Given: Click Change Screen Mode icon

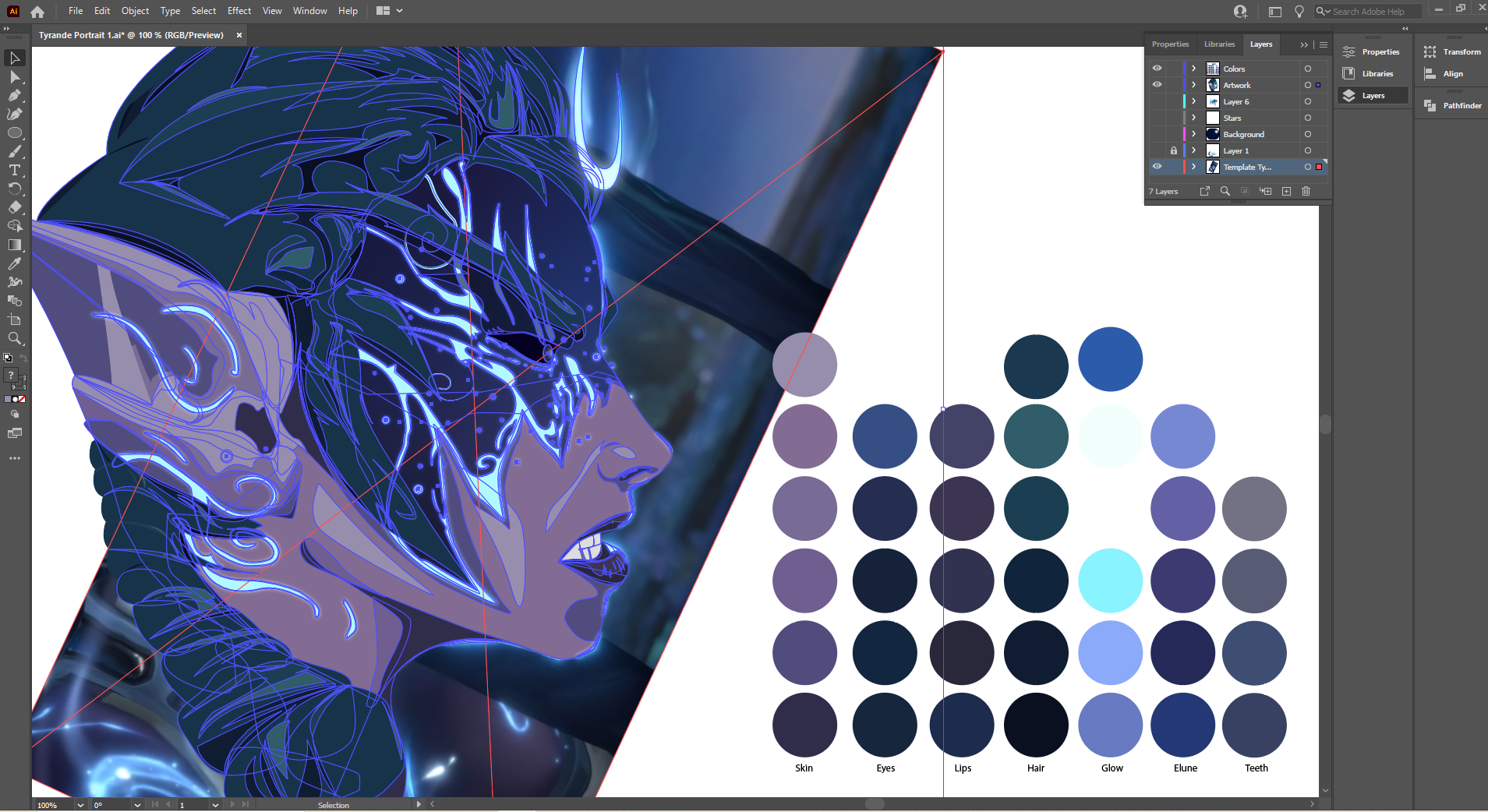Looking at the screenshot, I should point(15,433).
